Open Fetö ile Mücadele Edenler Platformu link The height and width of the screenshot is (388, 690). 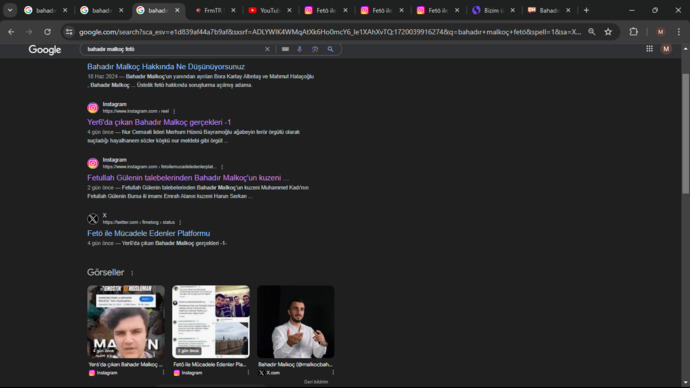[148, 233]
